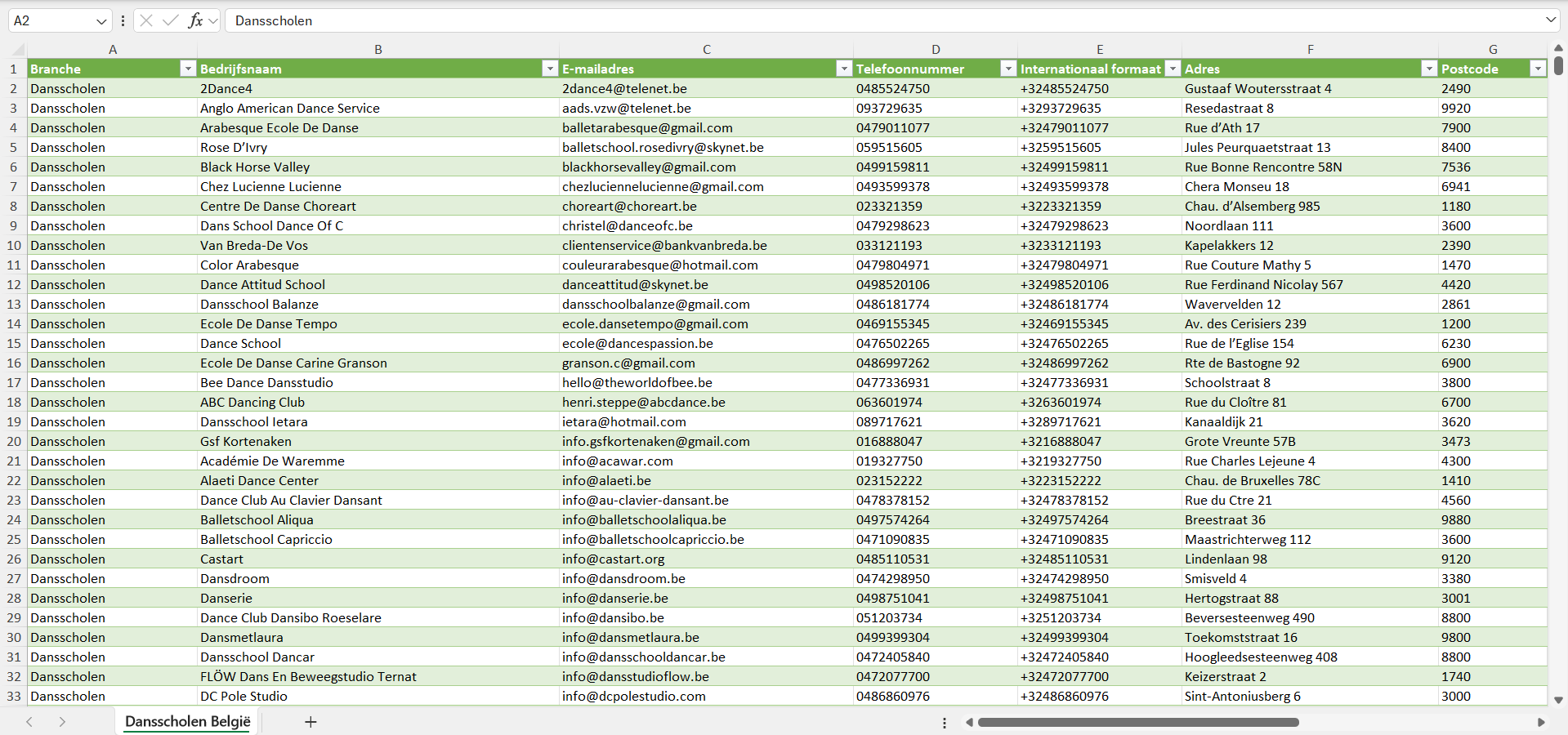Screen dimensions: 1568x735
Task: Select column C header
Action: [706, 50]
